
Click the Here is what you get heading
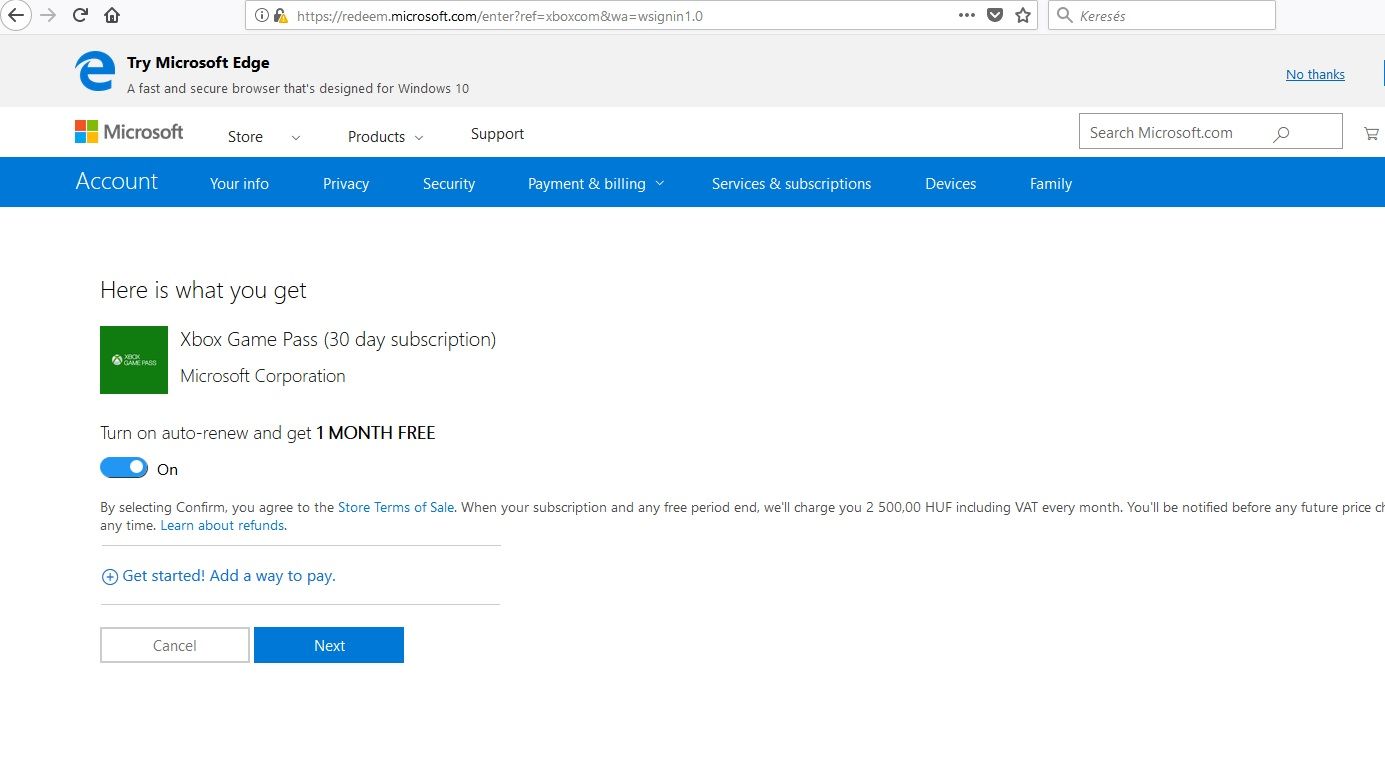tap(203, 291)
